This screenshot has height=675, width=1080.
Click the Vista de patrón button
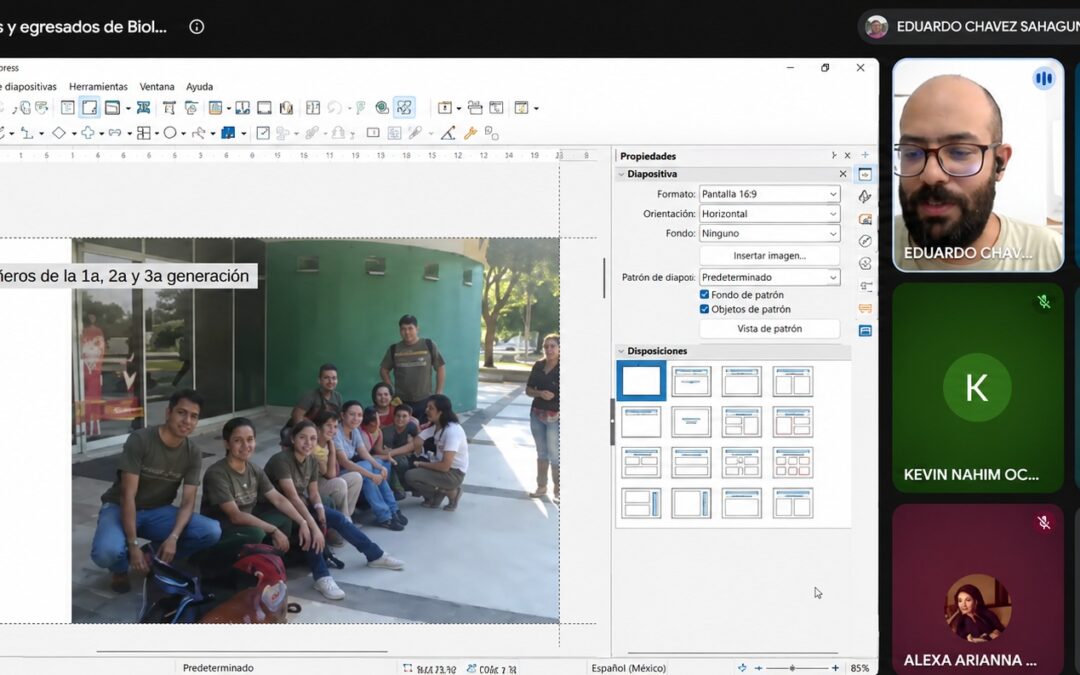(769, 329)
